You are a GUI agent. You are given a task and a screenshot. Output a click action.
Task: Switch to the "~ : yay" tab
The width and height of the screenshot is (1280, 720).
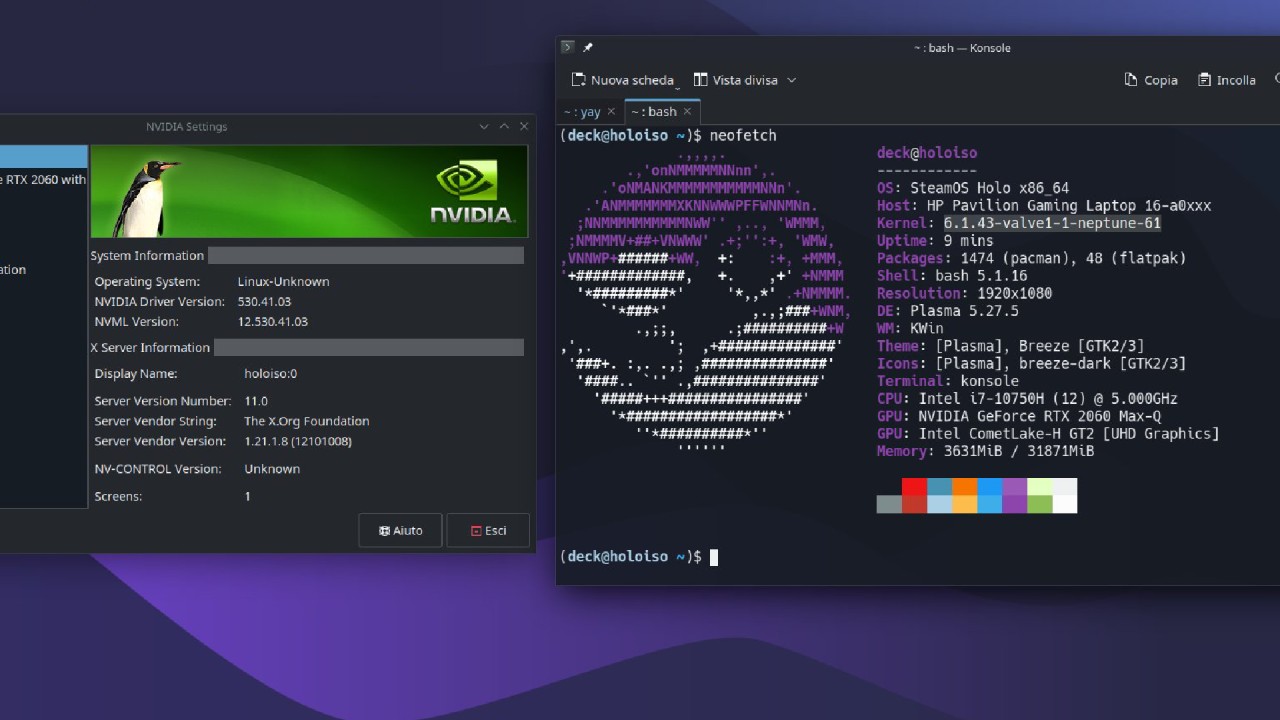coord(582,112)
